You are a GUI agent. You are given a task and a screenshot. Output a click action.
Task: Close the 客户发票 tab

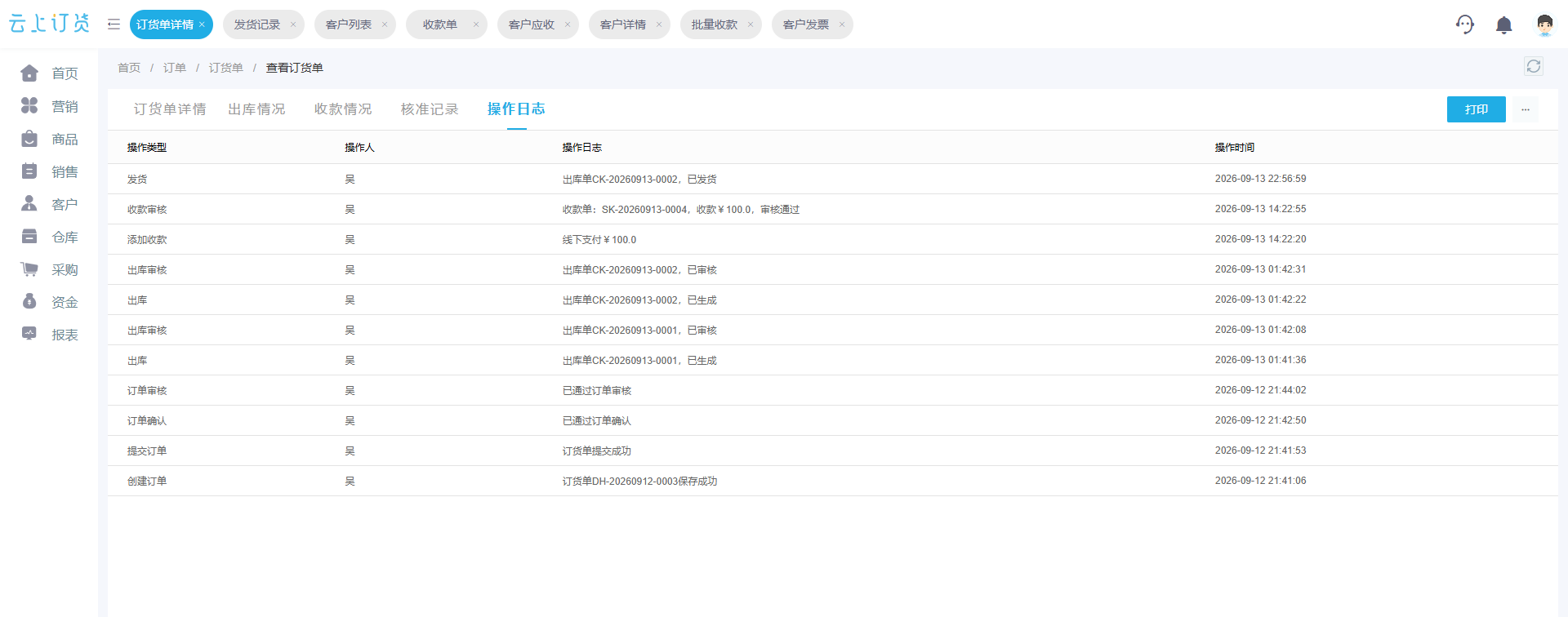[842, 24]
